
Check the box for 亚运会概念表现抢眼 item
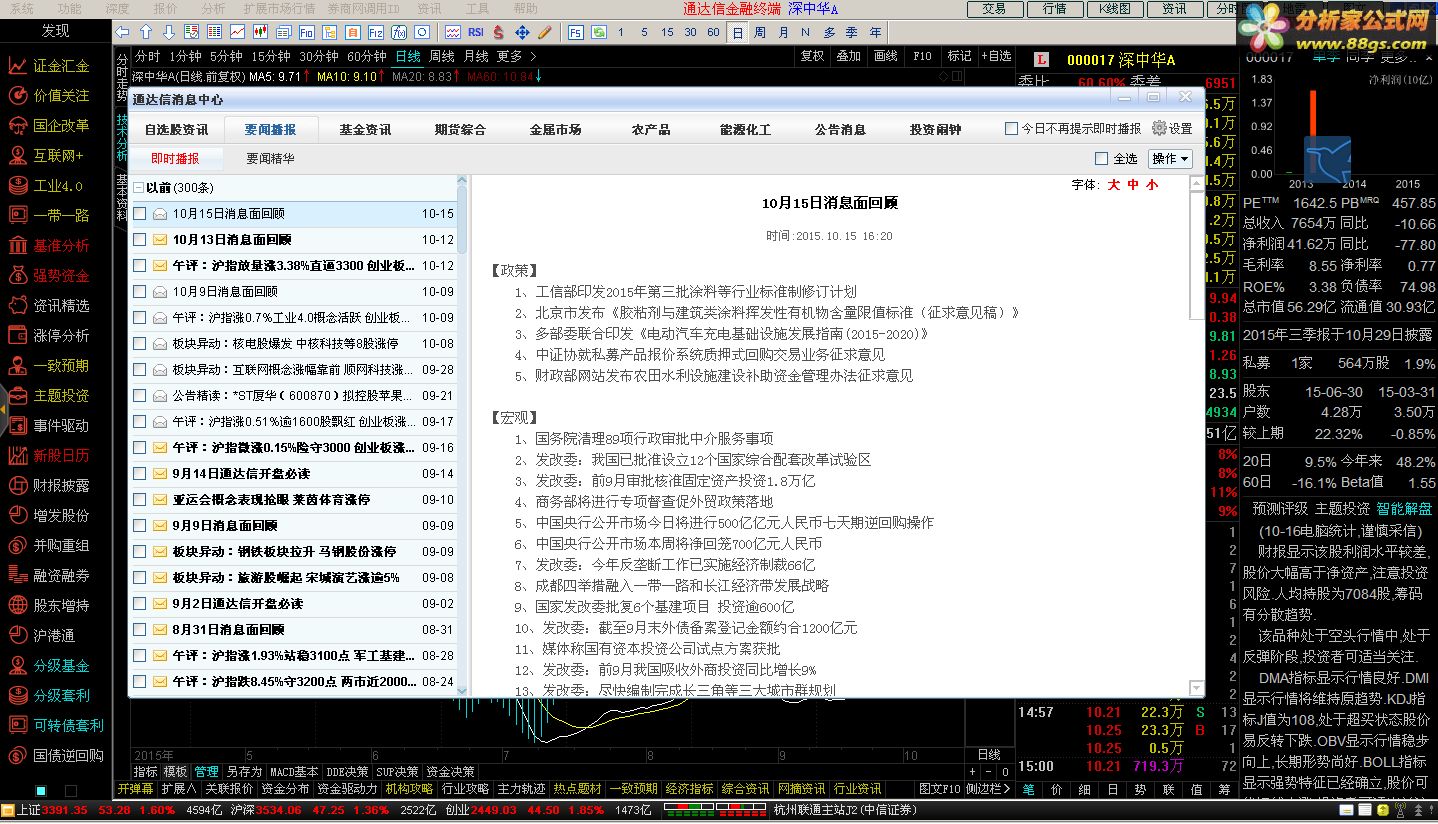(140, 500)
